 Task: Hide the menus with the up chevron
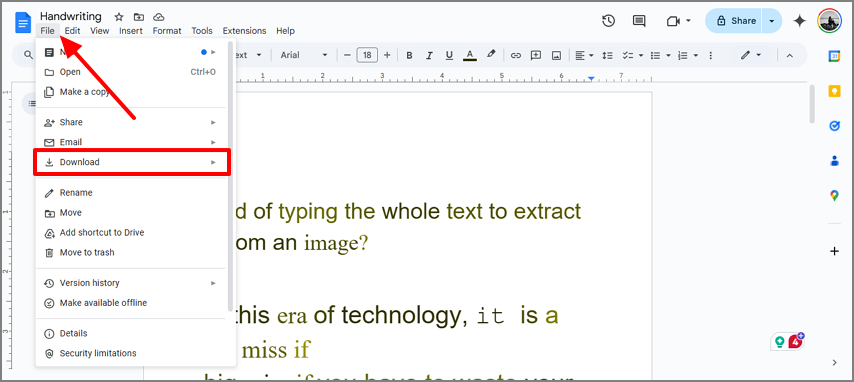(790, 55)
